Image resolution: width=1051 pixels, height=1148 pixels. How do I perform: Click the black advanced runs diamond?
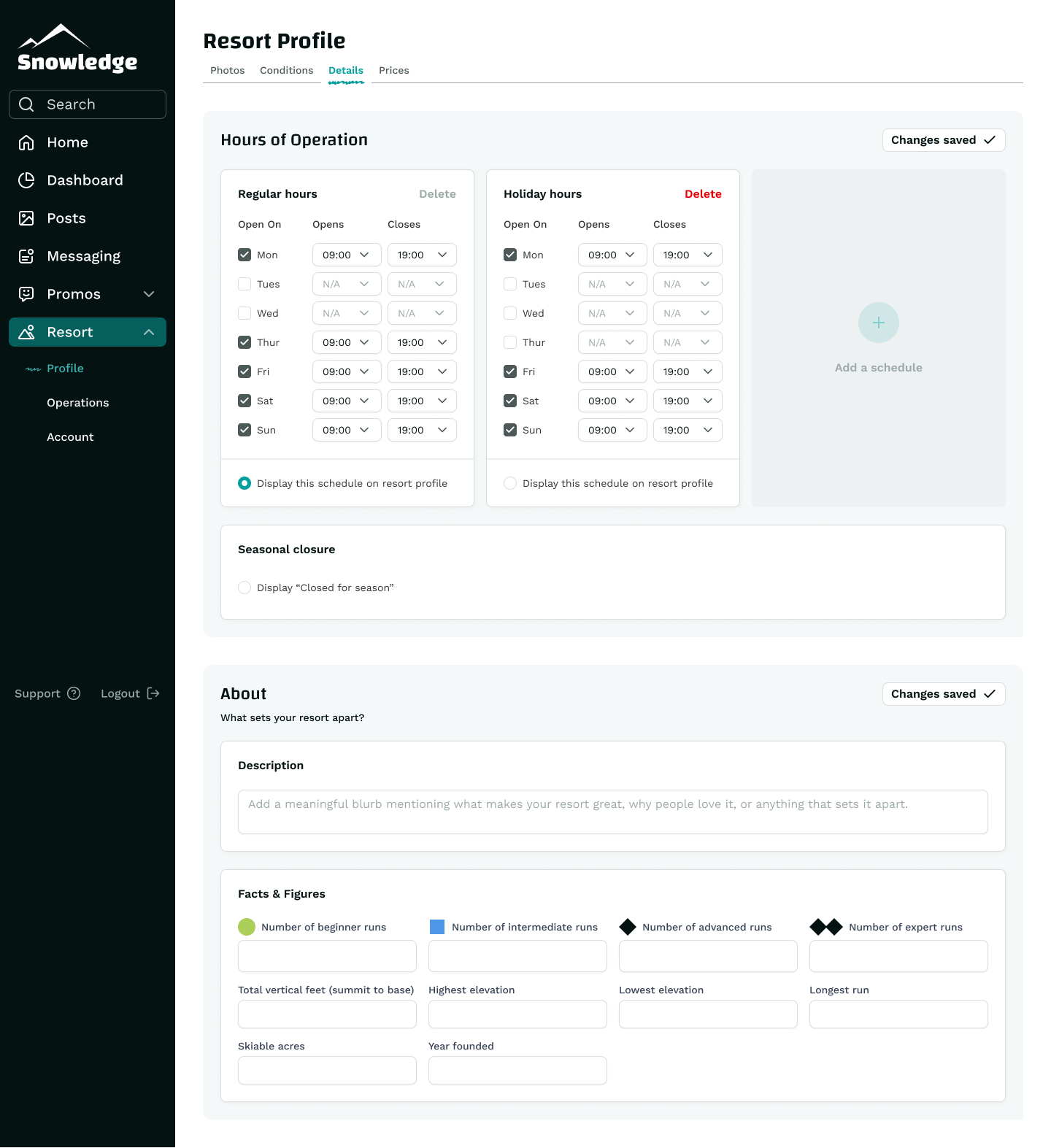pyautogui.click(x=628, y=927)
